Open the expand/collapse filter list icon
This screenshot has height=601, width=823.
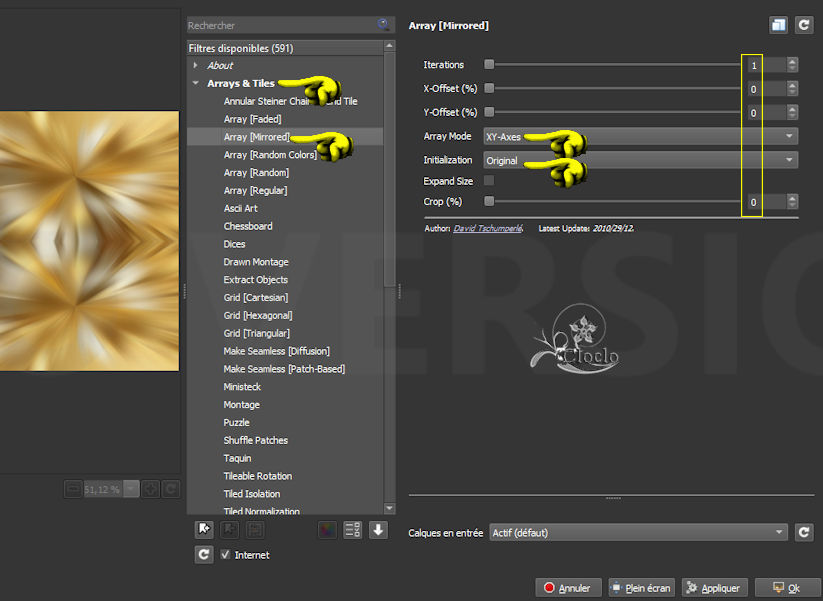(x=352, y=530)
